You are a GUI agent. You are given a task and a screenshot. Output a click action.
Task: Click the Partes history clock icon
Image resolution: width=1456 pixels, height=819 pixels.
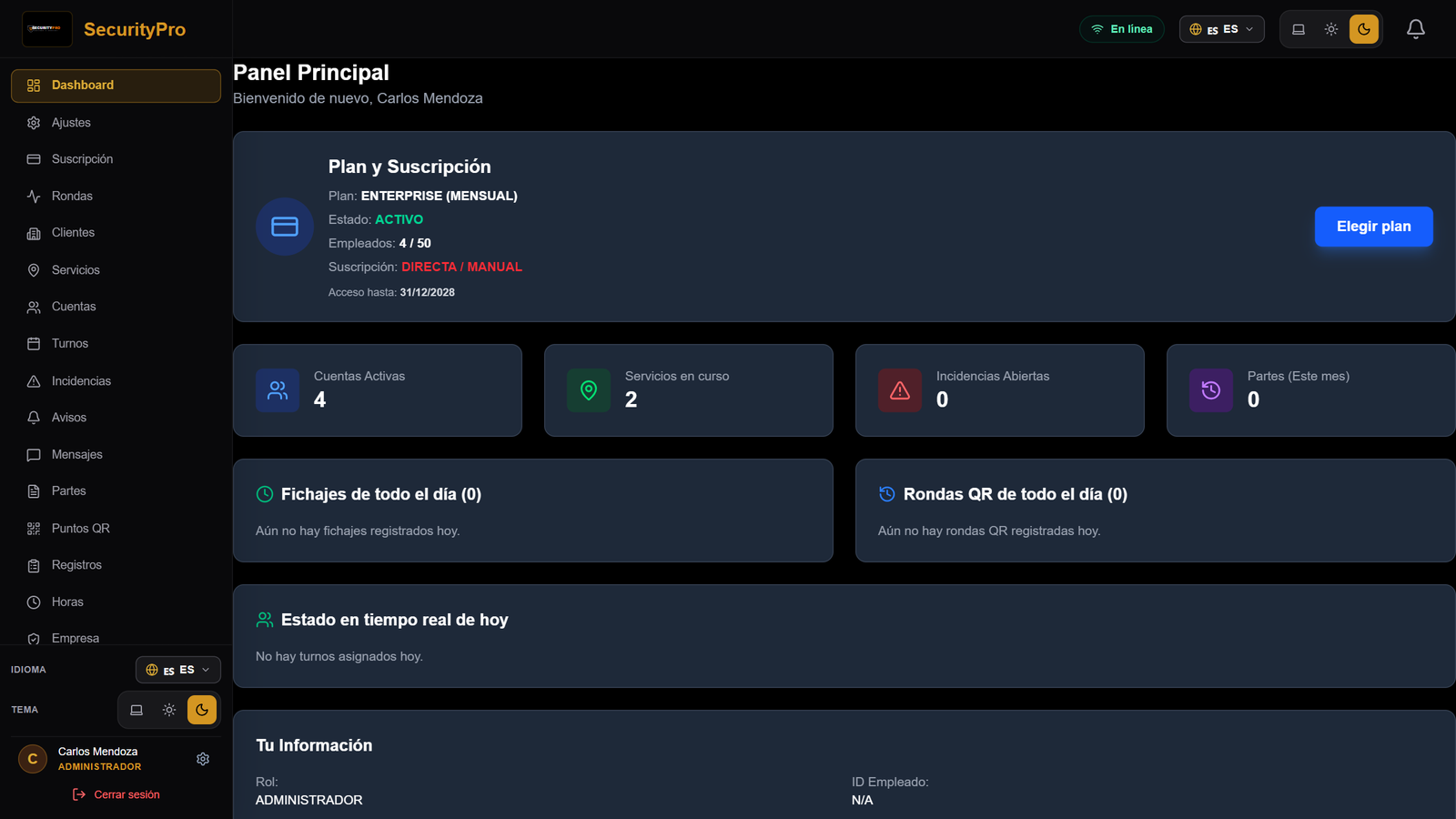1211,390
